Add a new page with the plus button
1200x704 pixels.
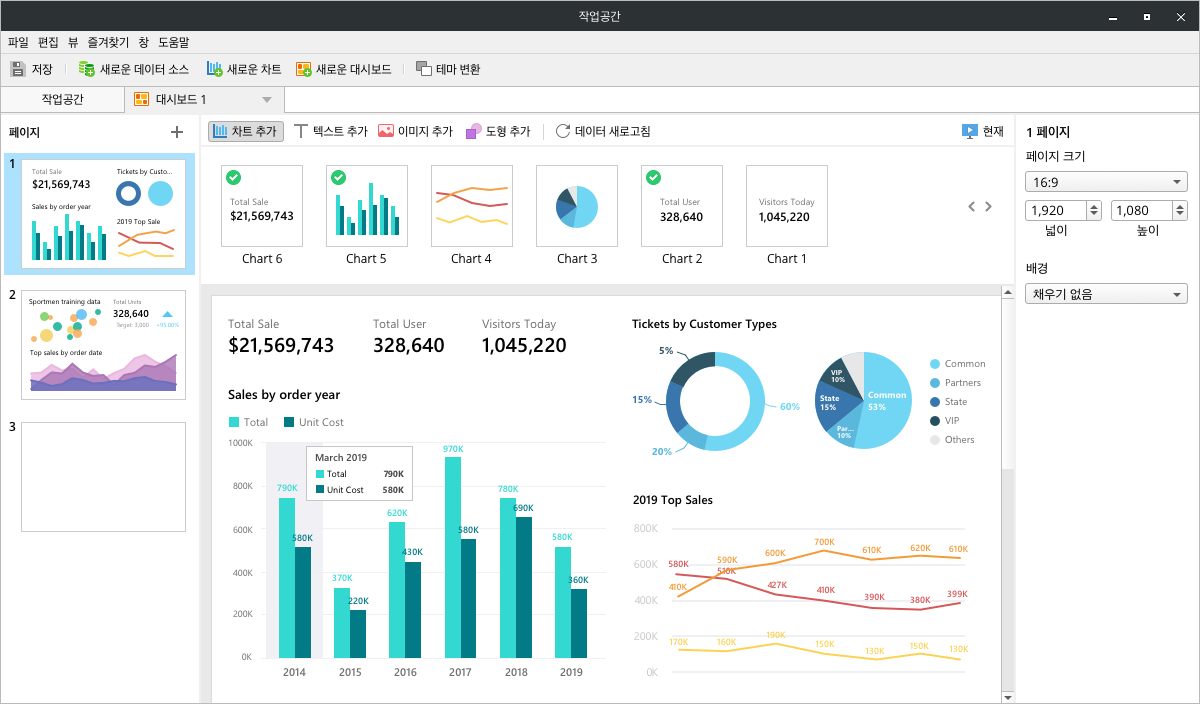176,131
